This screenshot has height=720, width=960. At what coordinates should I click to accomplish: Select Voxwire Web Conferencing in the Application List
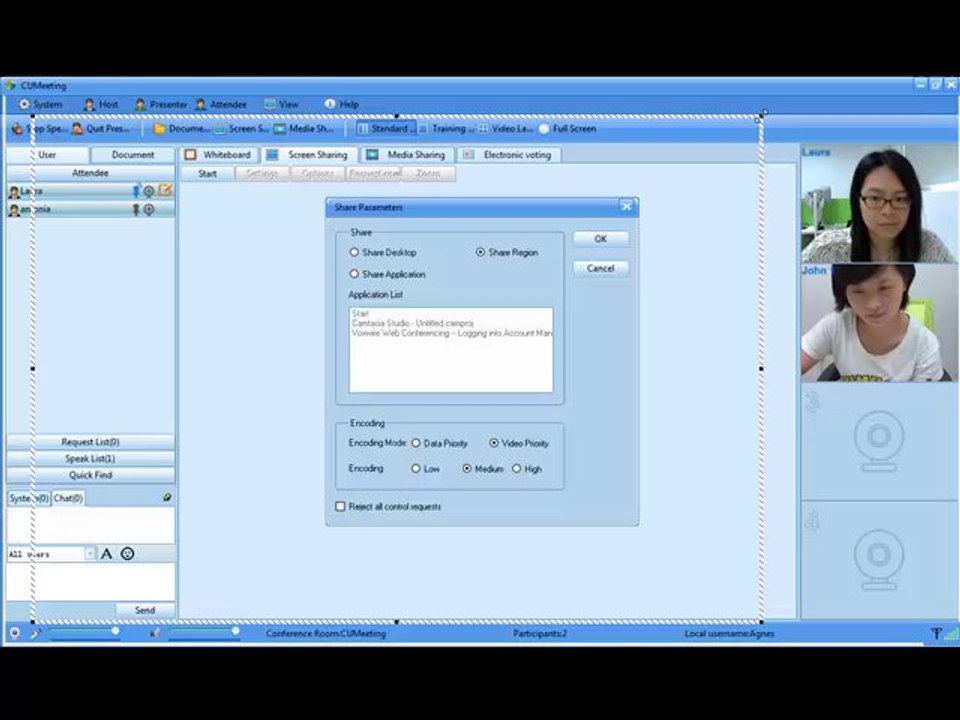point(451,333)
